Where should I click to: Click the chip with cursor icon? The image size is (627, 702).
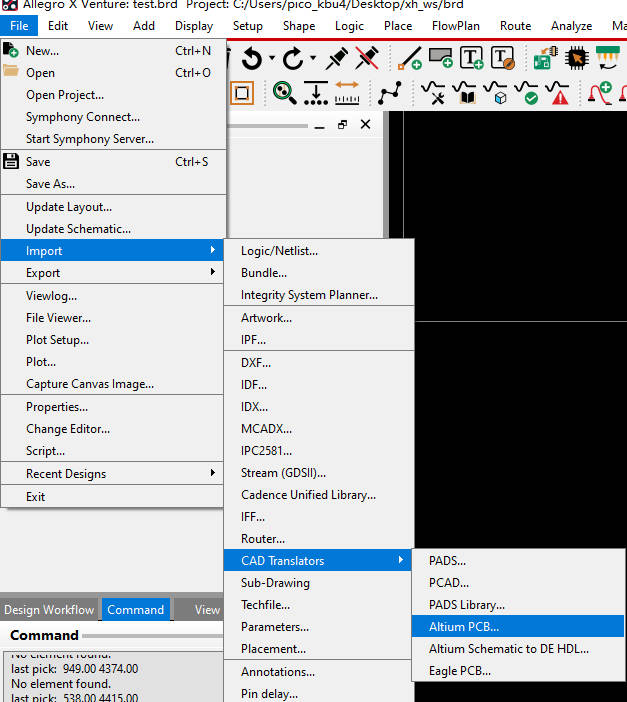coord(576,58)
